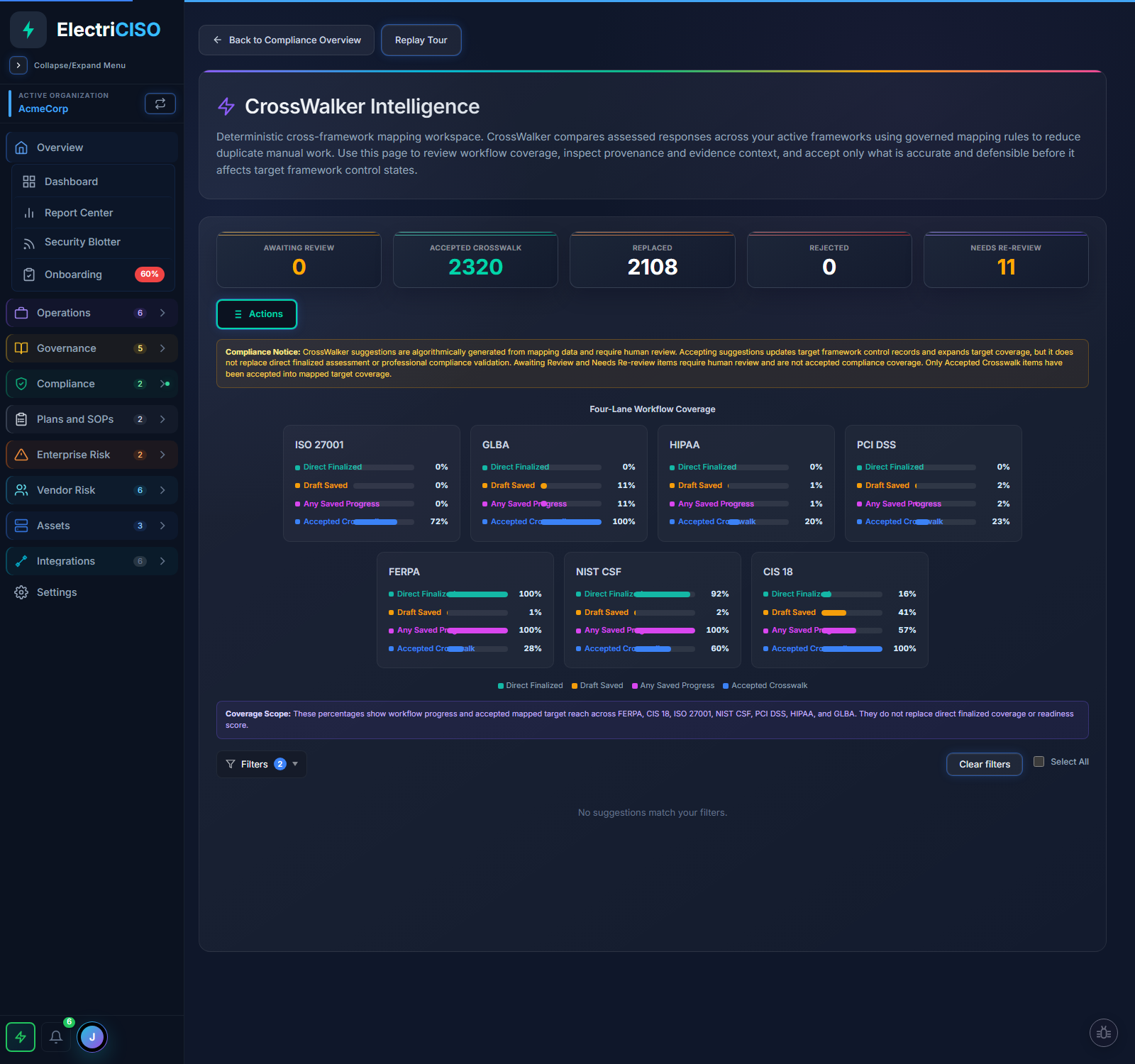The width and height of the screenshot is (1135, 1064).
Task: Click the Enterprise Risk warning triangle icon
Action: [x=21, y=455]
